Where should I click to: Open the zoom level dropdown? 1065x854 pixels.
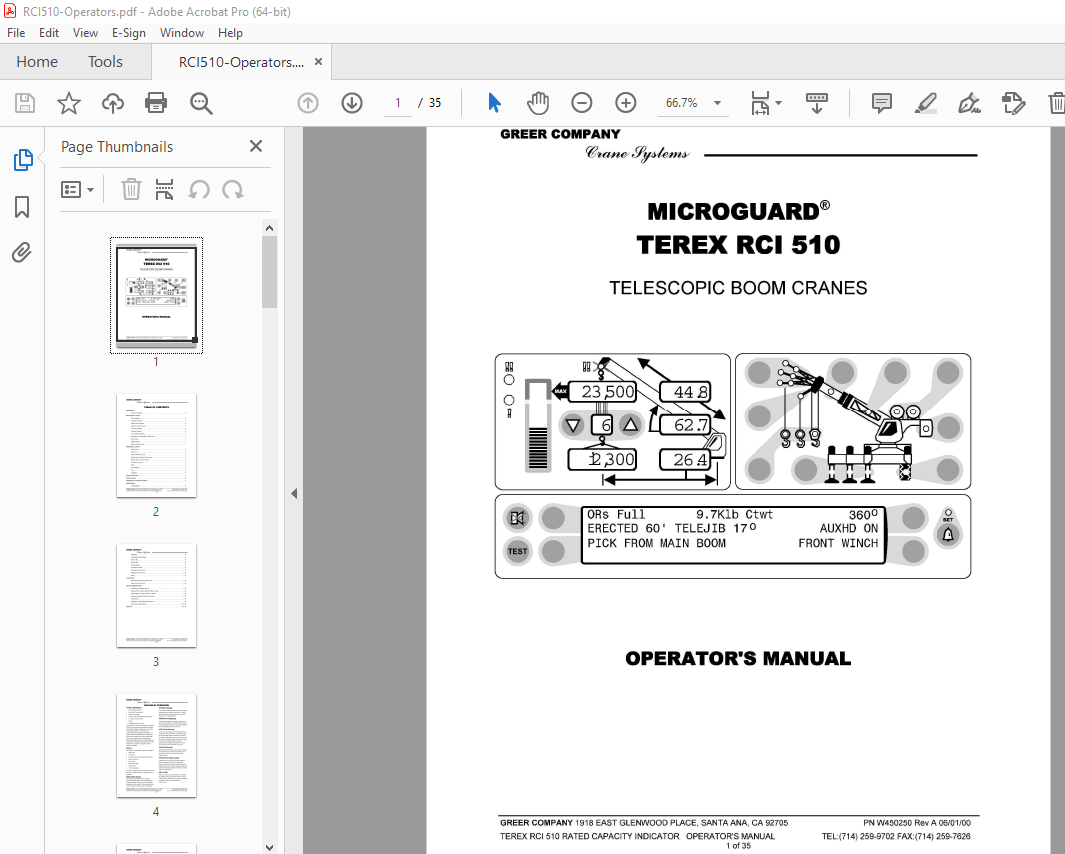click(717, 103)
